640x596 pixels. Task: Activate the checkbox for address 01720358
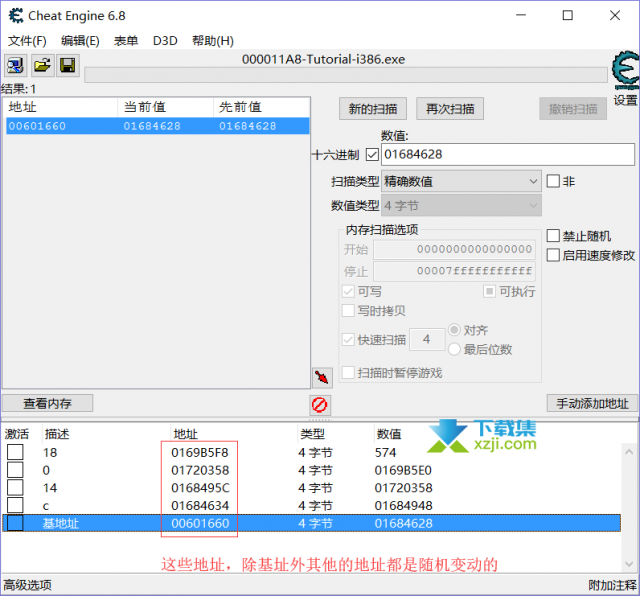[15, 470]
